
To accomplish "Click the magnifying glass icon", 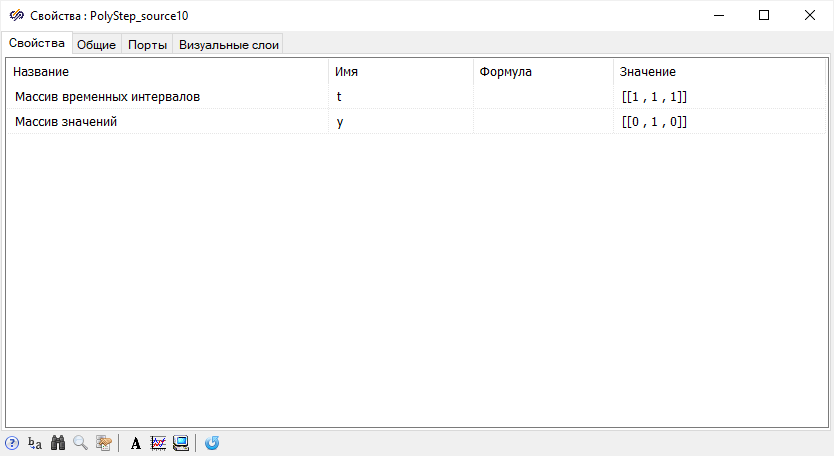I will click(x=80, y=443).
